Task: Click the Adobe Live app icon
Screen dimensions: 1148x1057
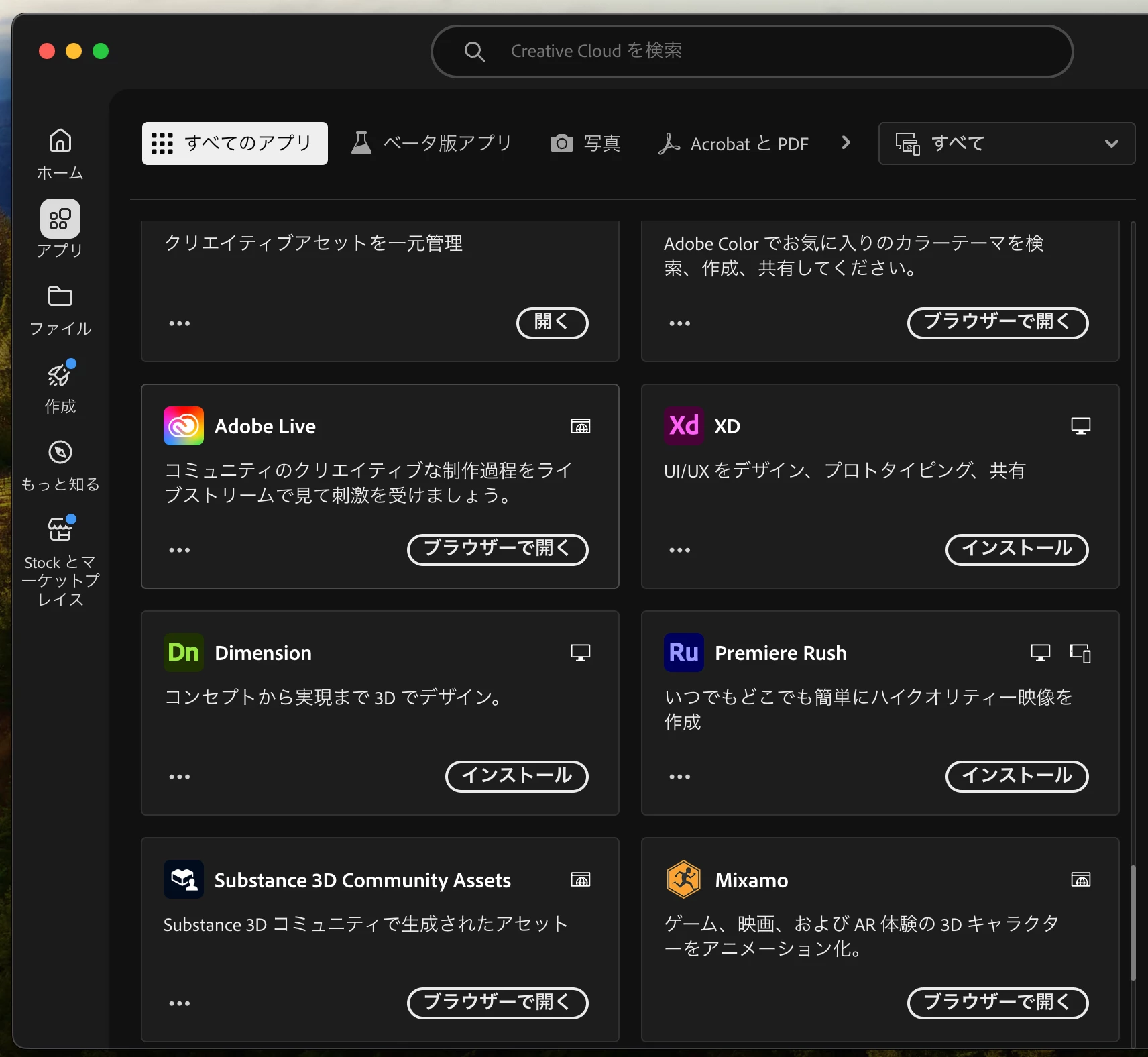Action: click(x=184, y=426)
